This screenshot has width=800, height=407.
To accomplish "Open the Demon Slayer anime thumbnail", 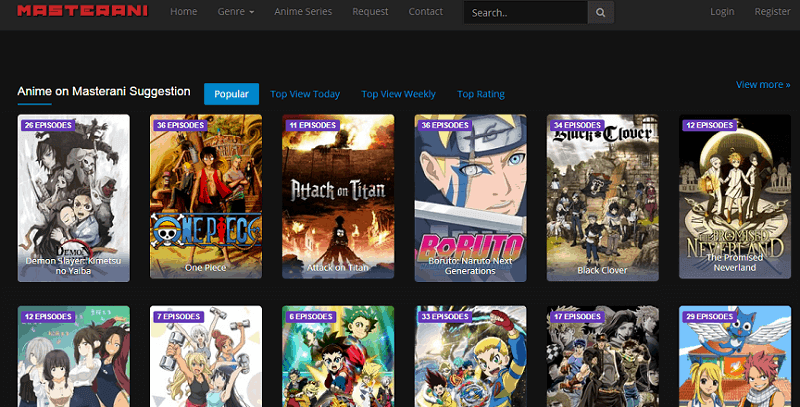I will pos(74,197).
